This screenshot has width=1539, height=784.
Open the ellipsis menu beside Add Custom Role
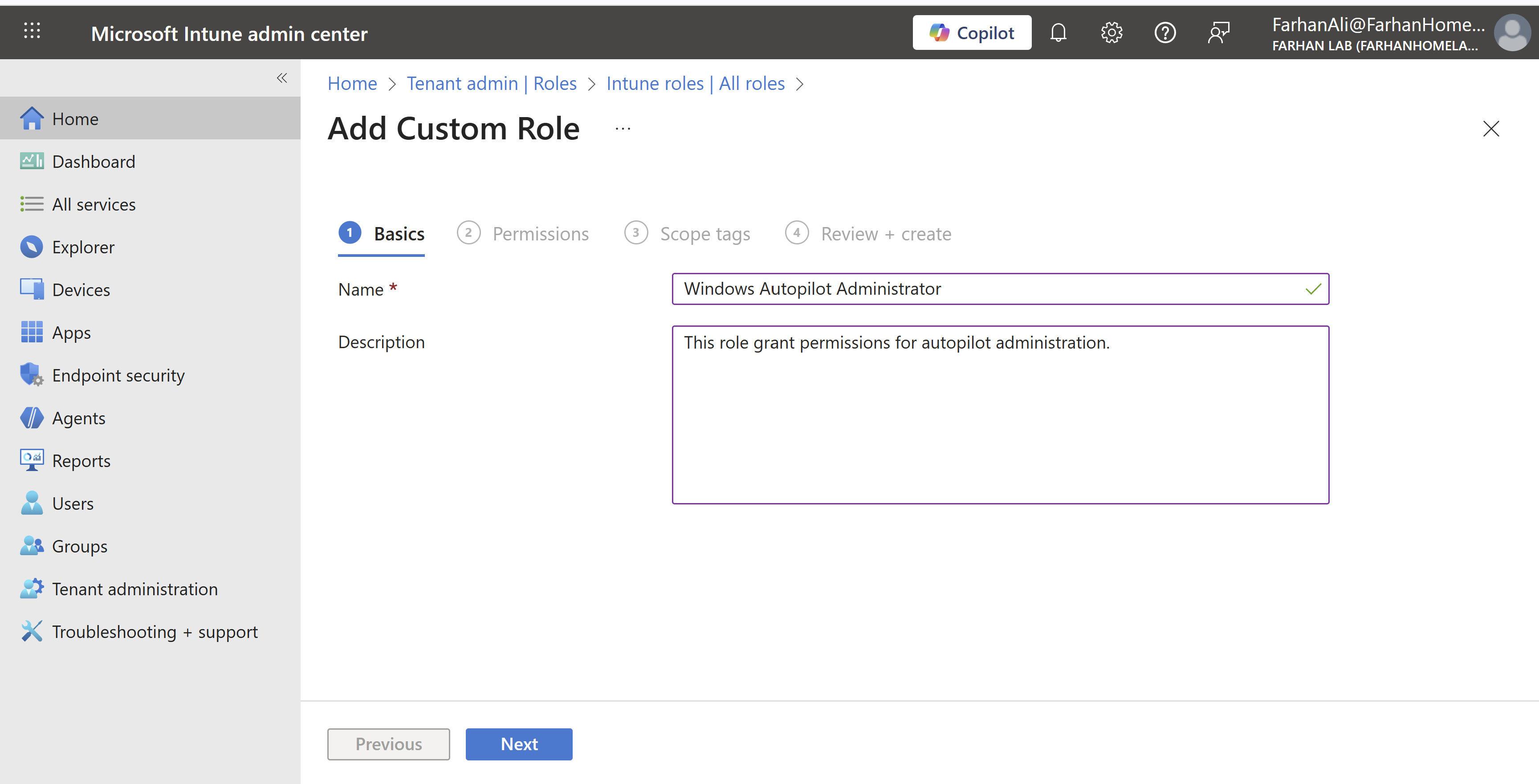pos(623,129)
